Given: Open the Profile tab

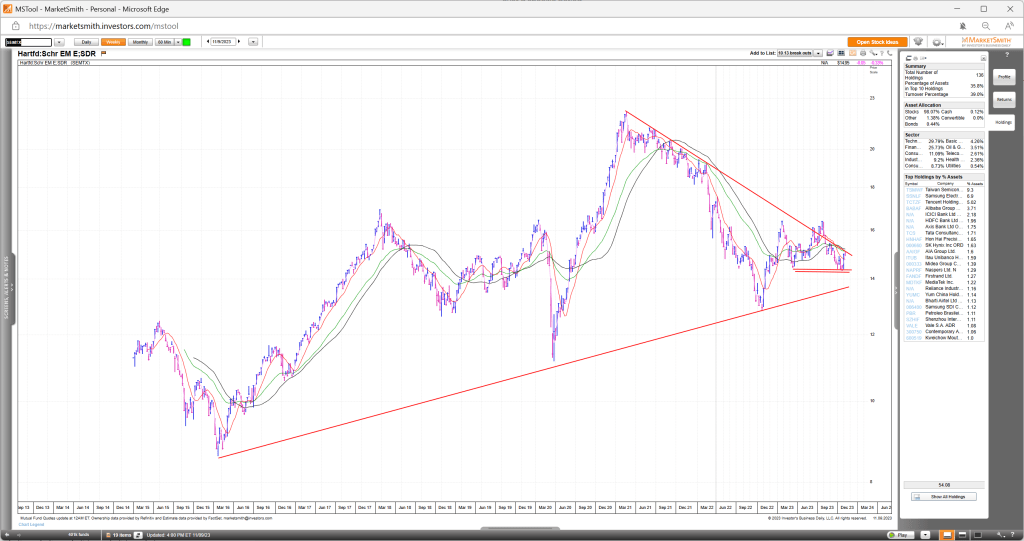Looking at the screenshot, I should 1004,77.
